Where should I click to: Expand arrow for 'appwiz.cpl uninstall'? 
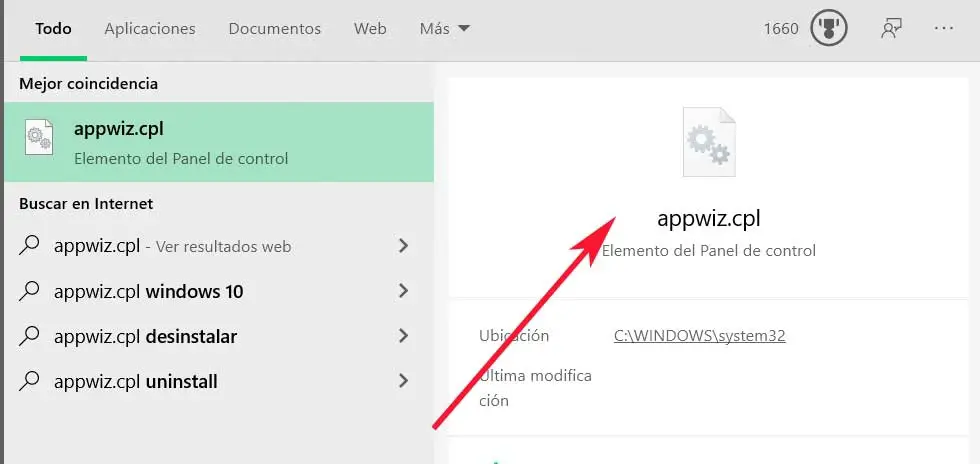pyautogui.click(x=404, y=381)
